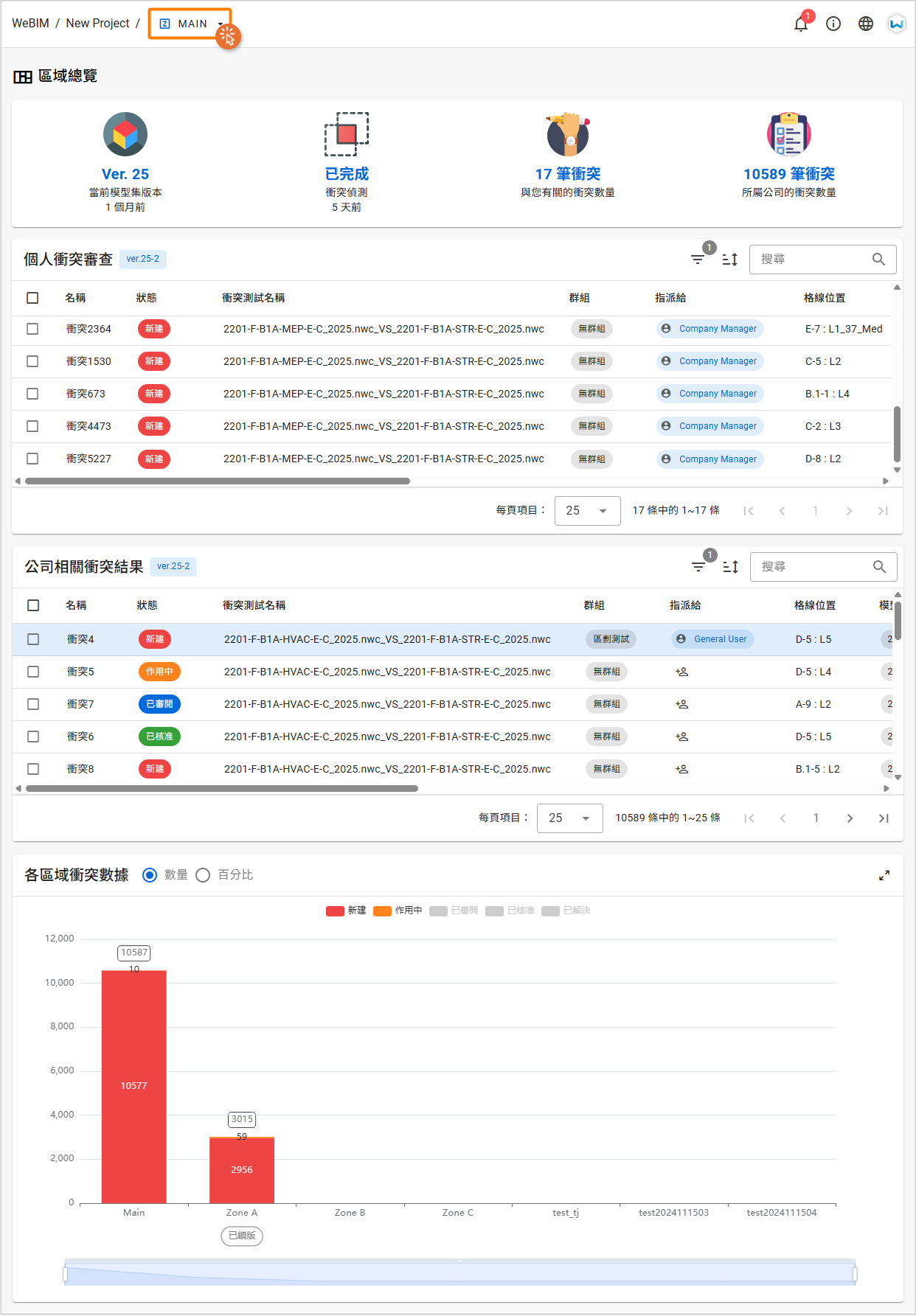Click the clash detection completed icon
Image resolution: width=916 pixels, height=1316 pixels.
[347, 134]
